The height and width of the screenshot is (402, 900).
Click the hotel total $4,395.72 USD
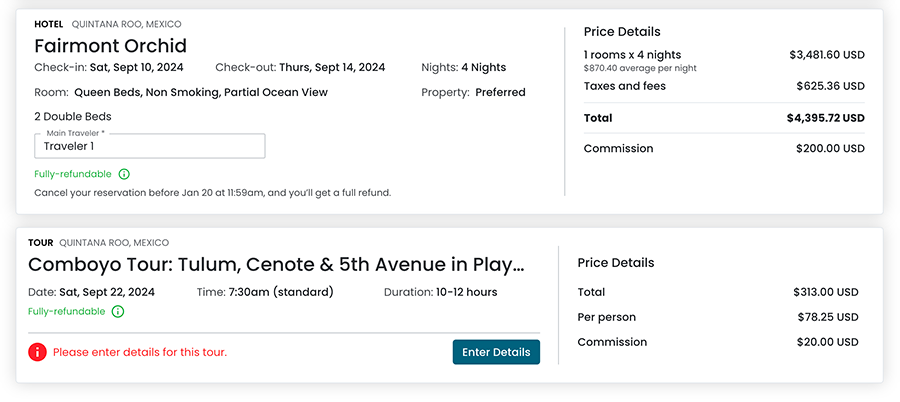(825, 118)
